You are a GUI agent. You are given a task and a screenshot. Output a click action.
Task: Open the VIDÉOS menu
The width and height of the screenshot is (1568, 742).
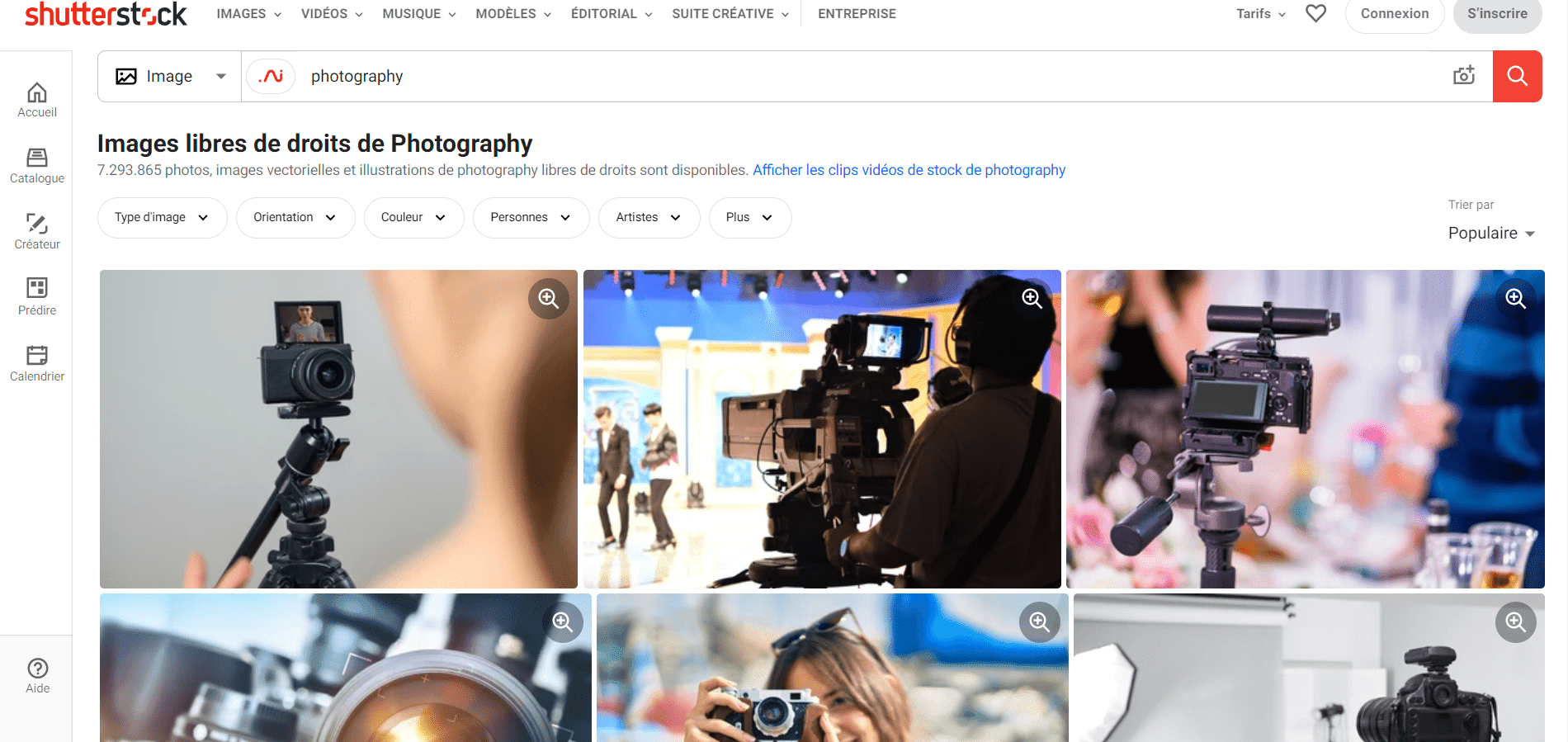332,14
